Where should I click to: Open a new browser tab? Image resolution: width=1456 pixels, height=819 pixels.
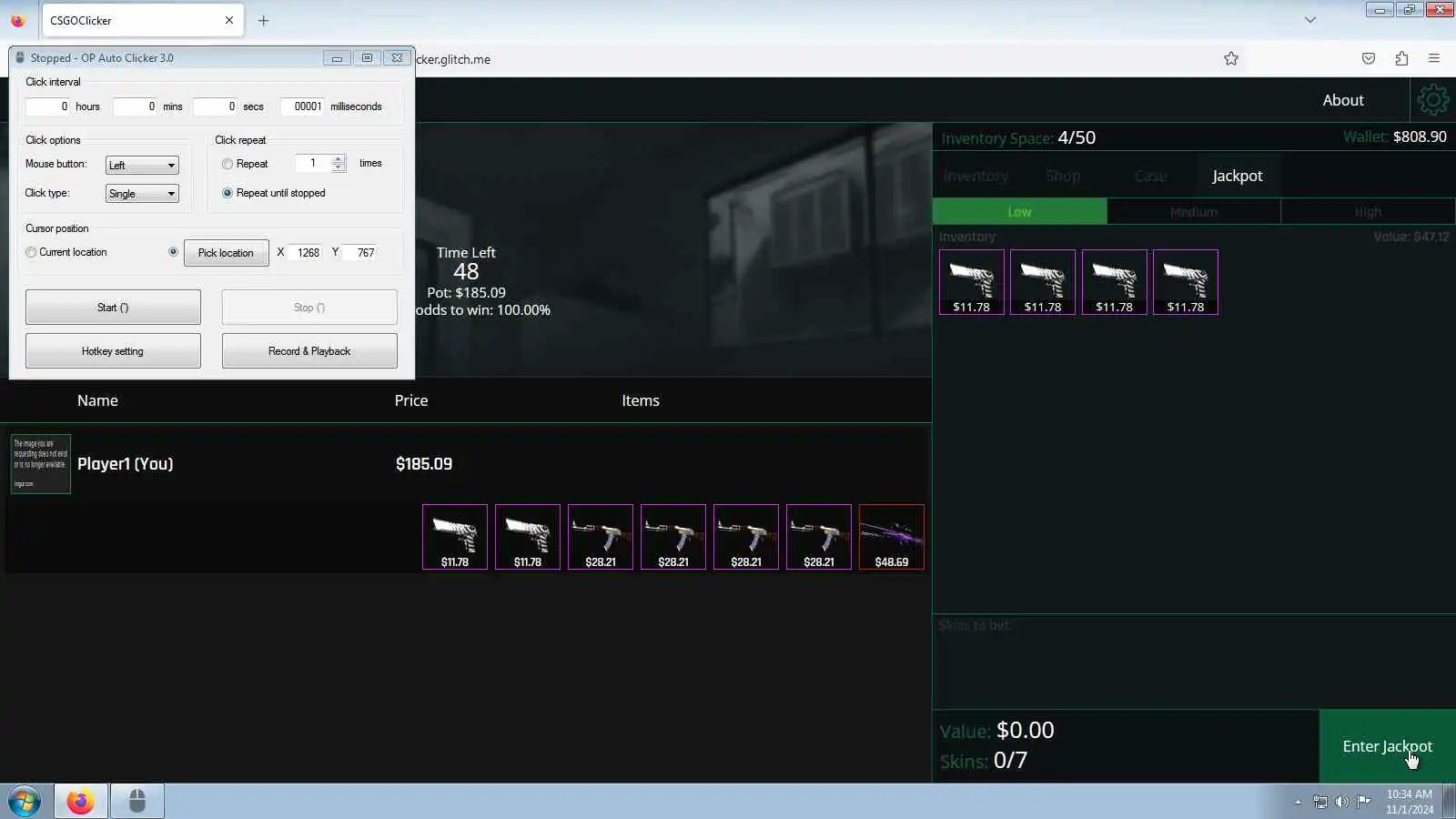tap(264, 20)
